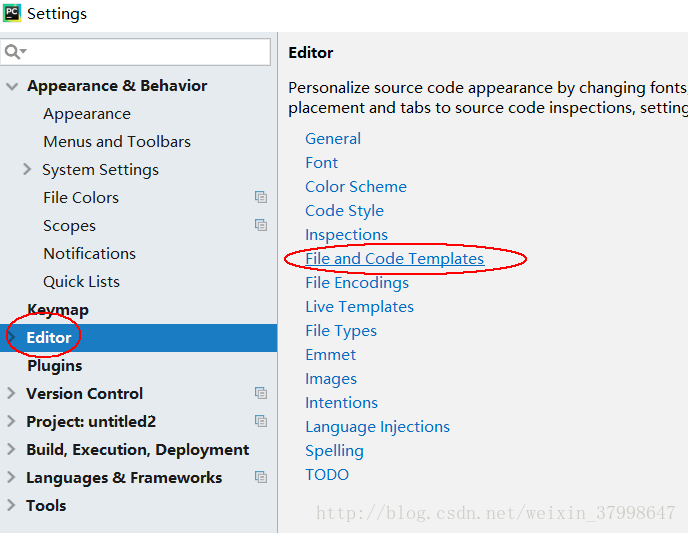Open Menus and Toolbars settings
This screenshot has height=533, width=688.
117,142
